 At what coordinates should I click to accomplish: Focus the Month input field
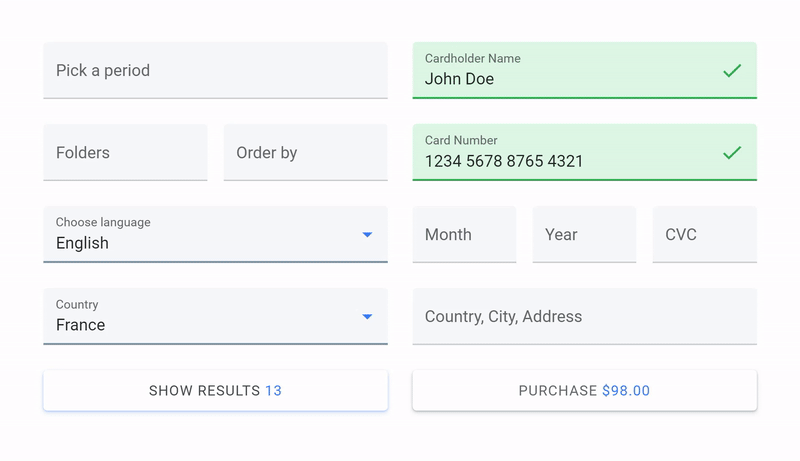(464, 235)
